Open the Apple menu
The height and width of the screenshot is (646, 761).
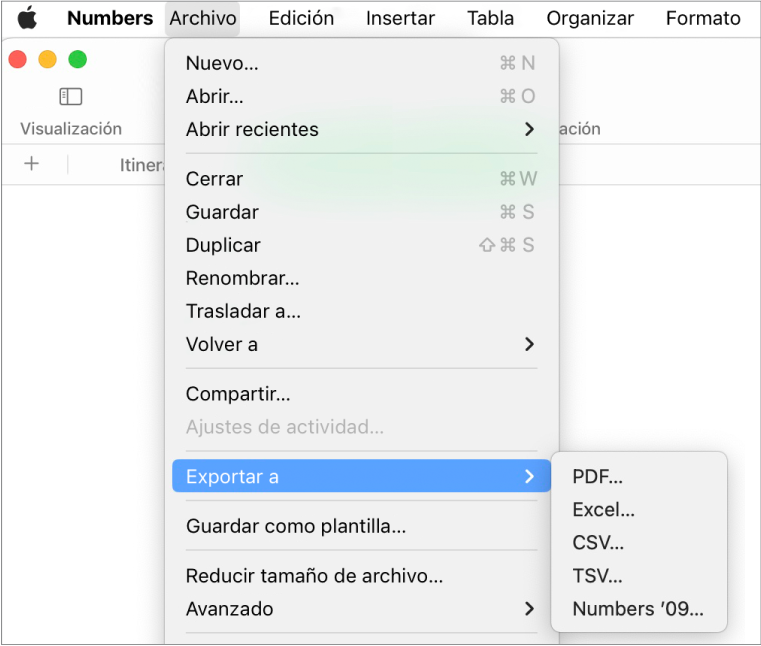(x=27, y=18)
